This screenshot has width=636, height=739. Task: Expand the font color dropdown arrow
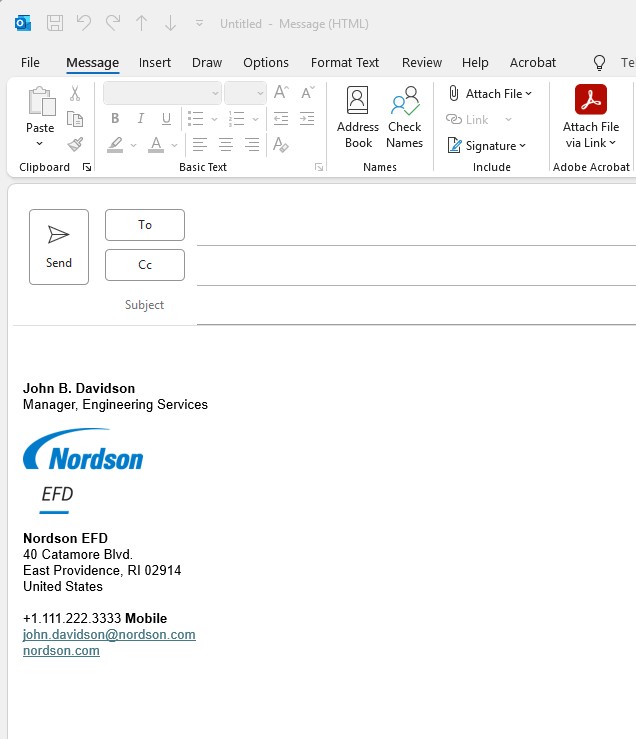point(174,145)
